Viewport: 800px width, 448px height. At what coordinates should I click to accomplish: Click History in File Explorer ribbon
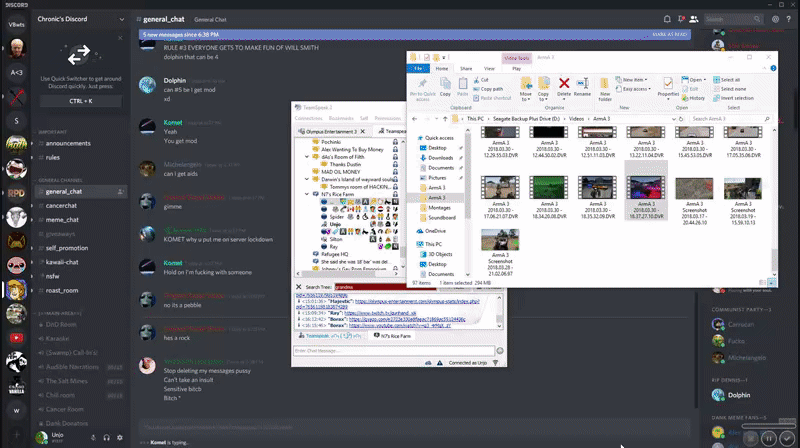(693, 98)
